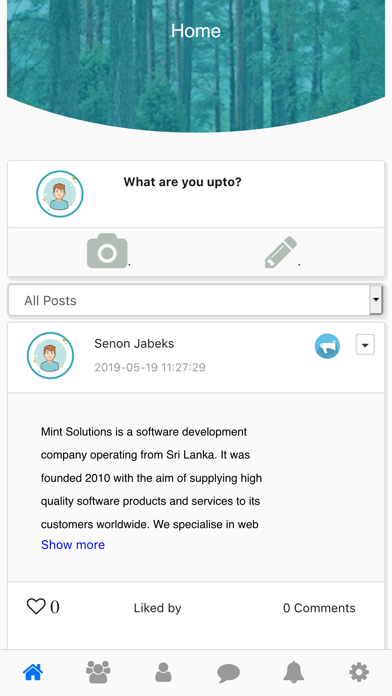
Task: Open Senon Jabeks profile avatar
Action: pyautogui.click(x=51, y=356)
